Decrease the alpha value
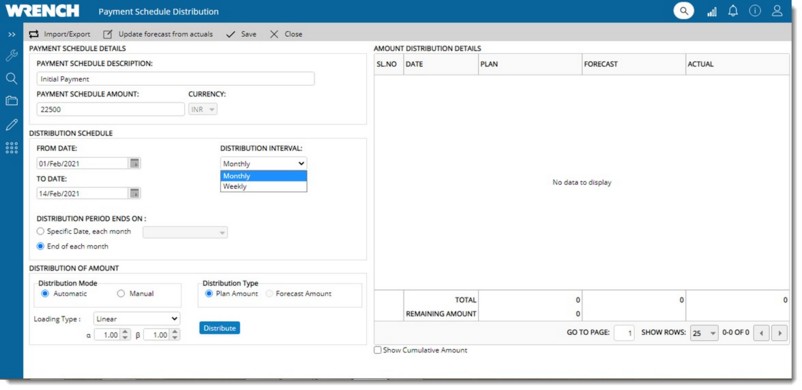Screen dimensions: 802x390 [126, 338]
